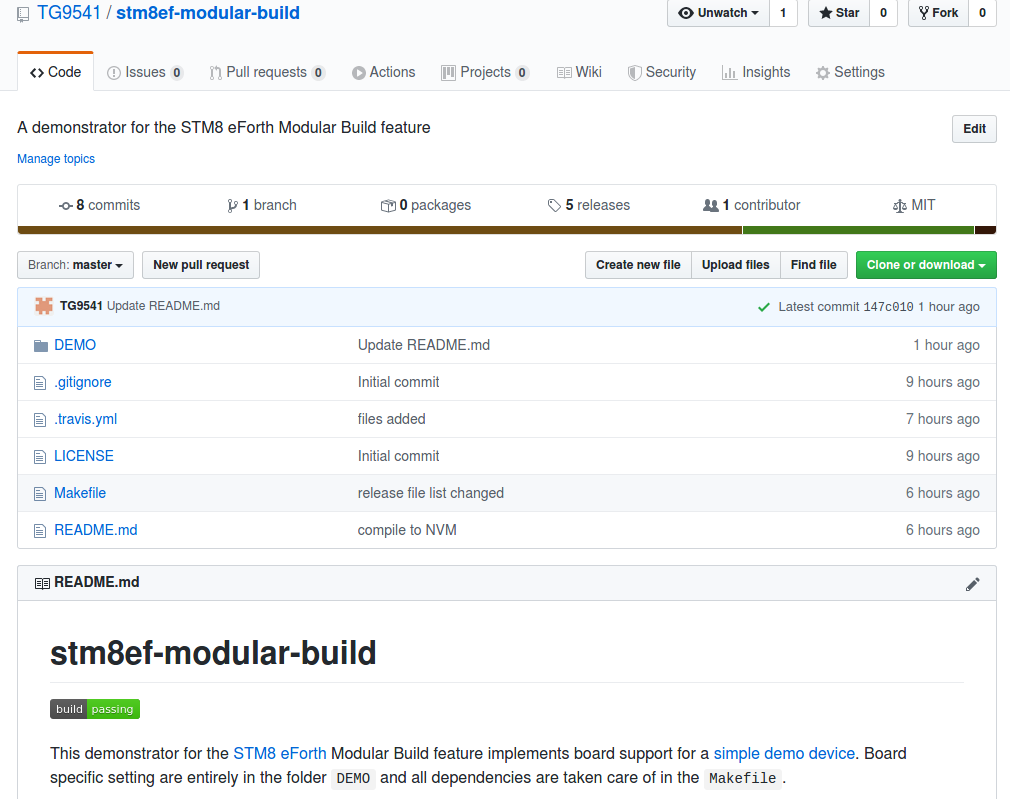1010x799 pixels.
Task: Click the Makefile file icon
Action: 40,494
